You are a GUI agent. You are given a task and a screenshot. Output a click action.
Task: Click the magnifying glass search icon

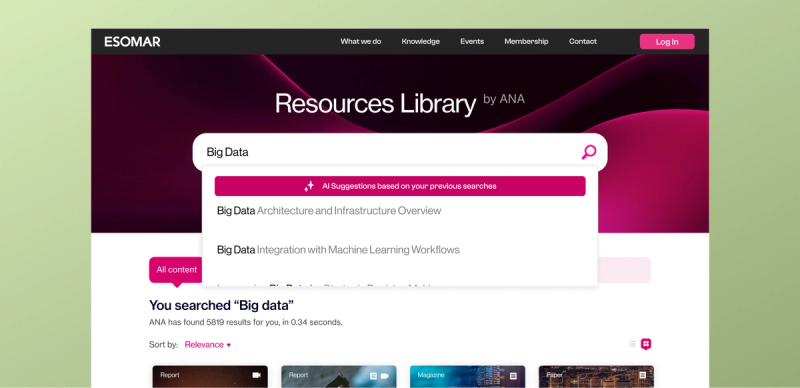589,152
